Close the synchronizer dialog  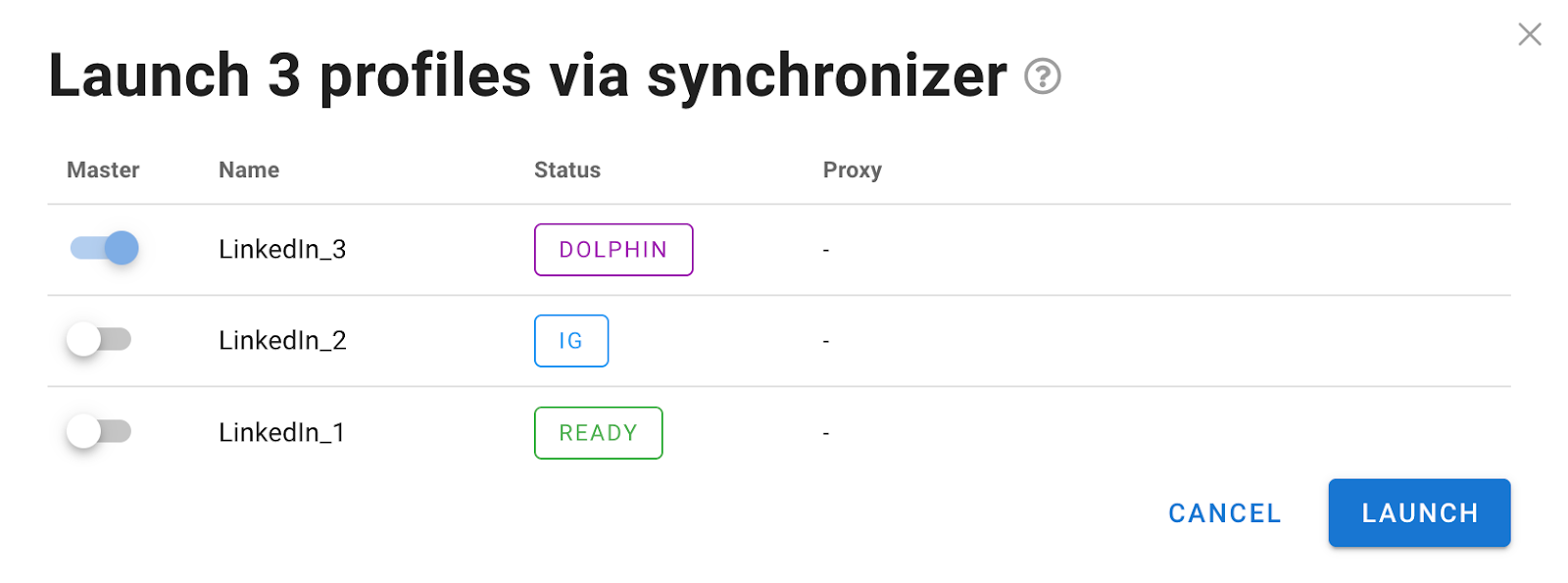click(x=1529, y=35)
